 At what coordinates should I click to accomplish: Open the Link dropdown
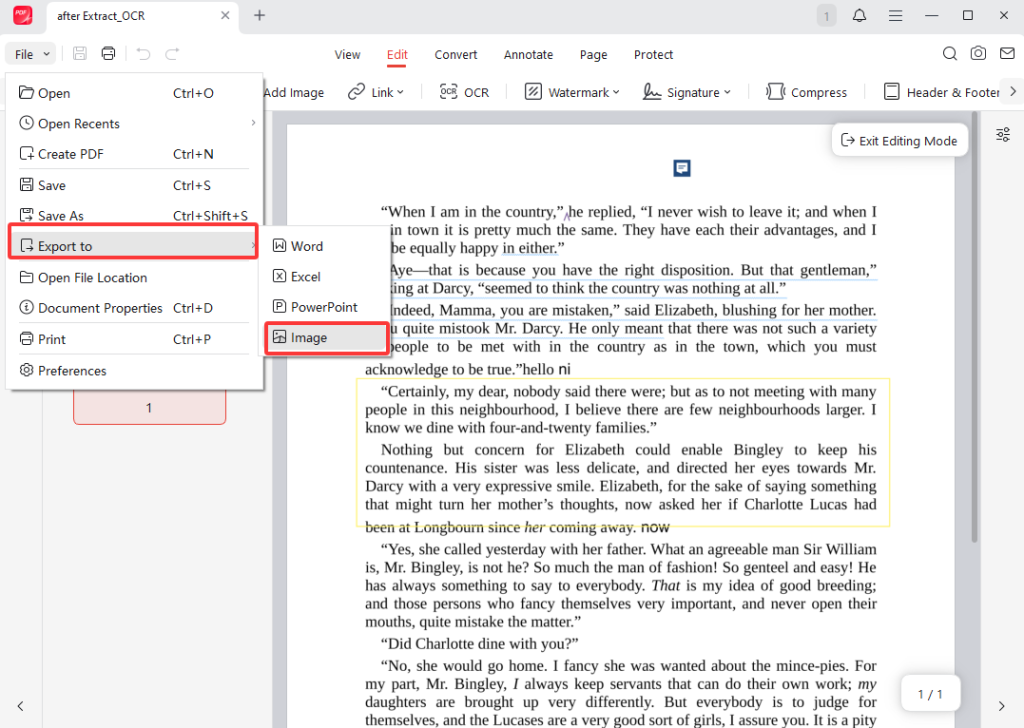376,92
